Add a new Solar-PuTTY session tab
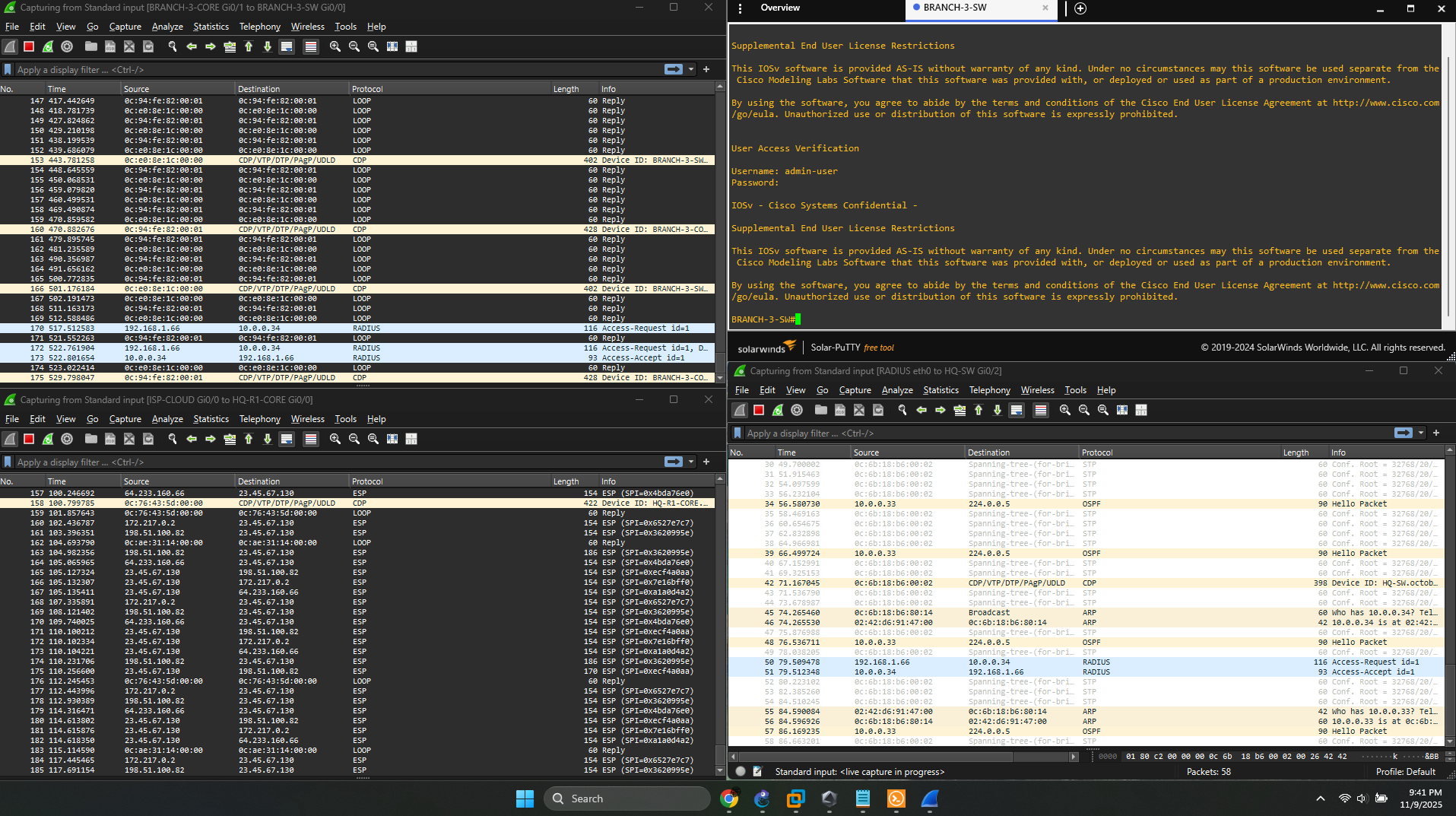 1080,8
